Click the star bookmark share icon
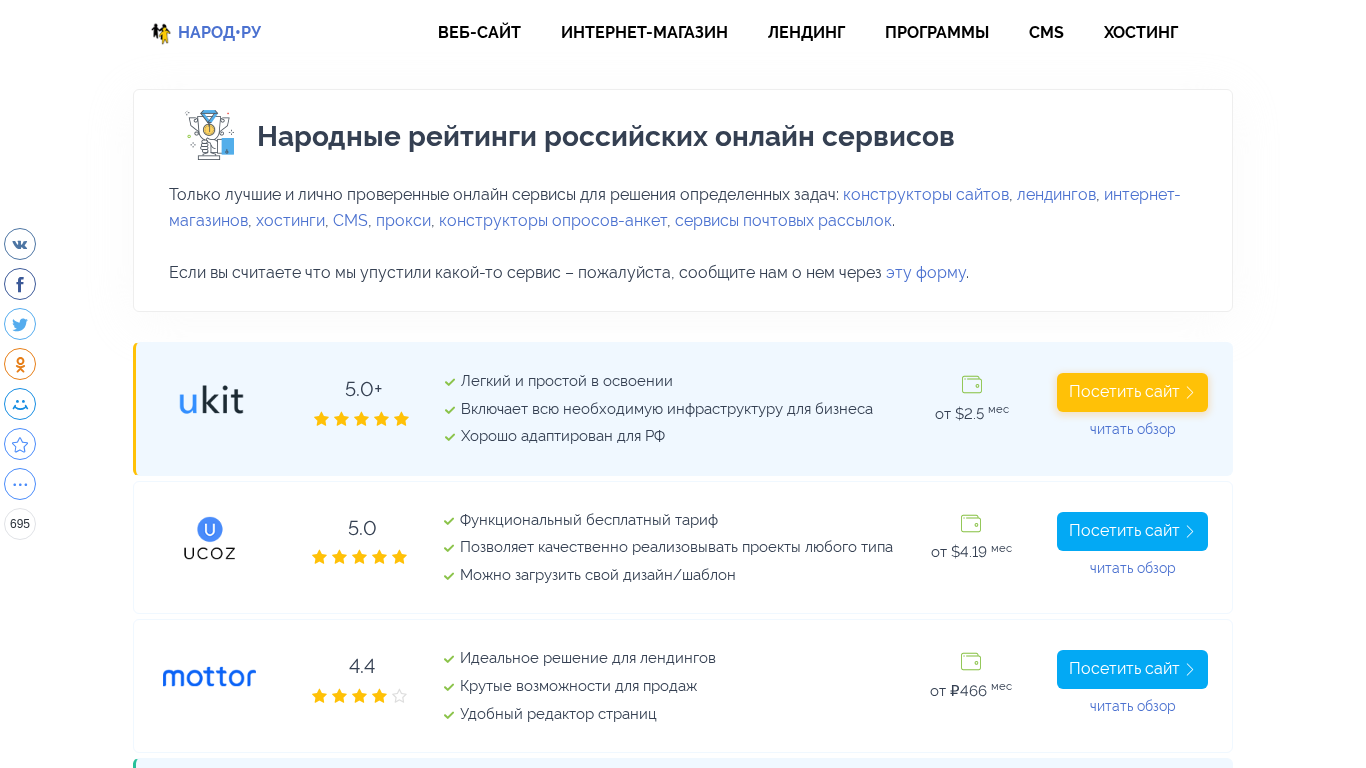The width and height of the screenshot is (1366, 768). point(20,444)
